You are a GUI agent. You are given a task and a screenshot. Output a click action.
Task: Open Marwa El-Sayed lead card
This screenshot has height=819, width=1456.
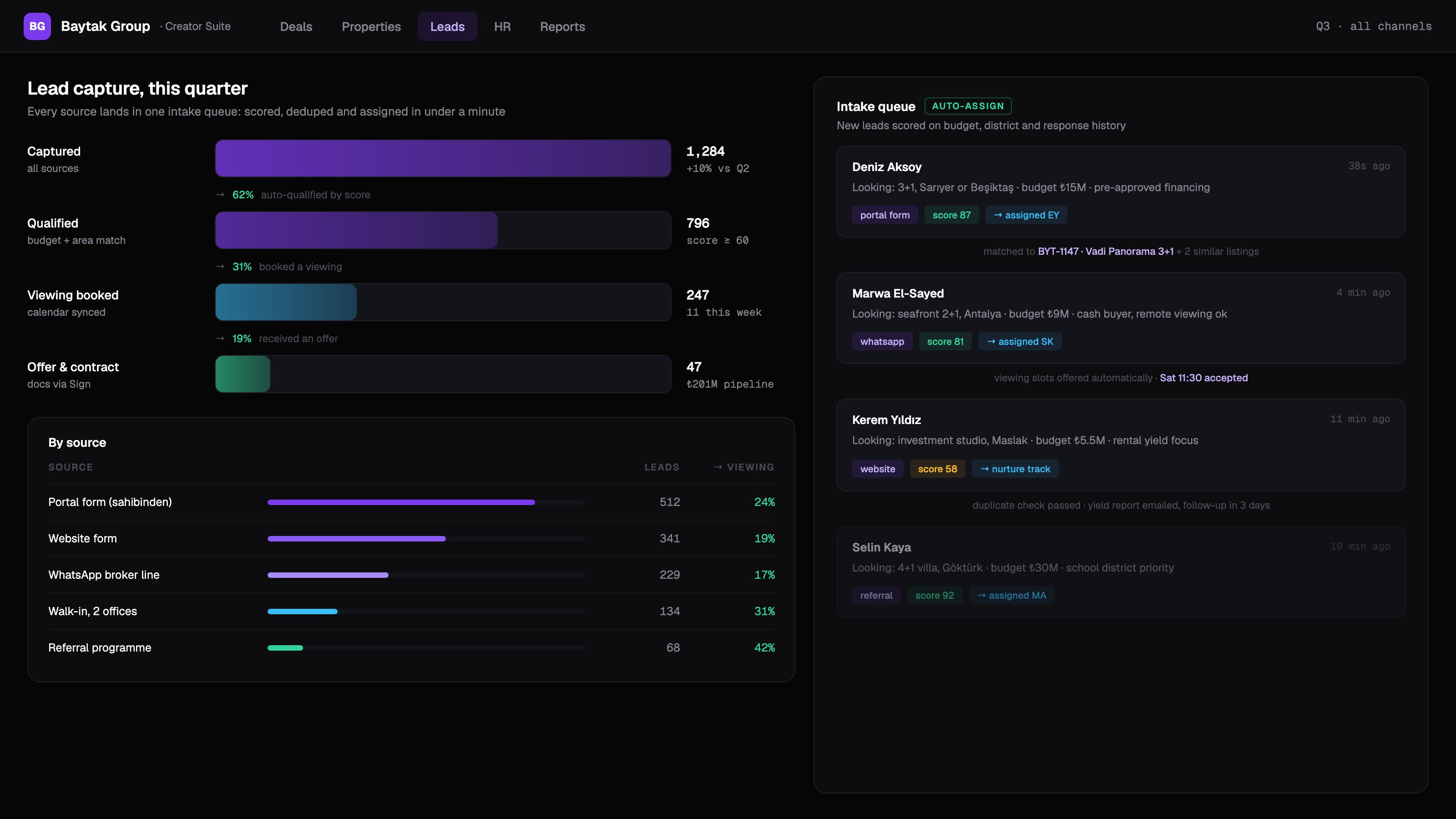point(1121,318)
